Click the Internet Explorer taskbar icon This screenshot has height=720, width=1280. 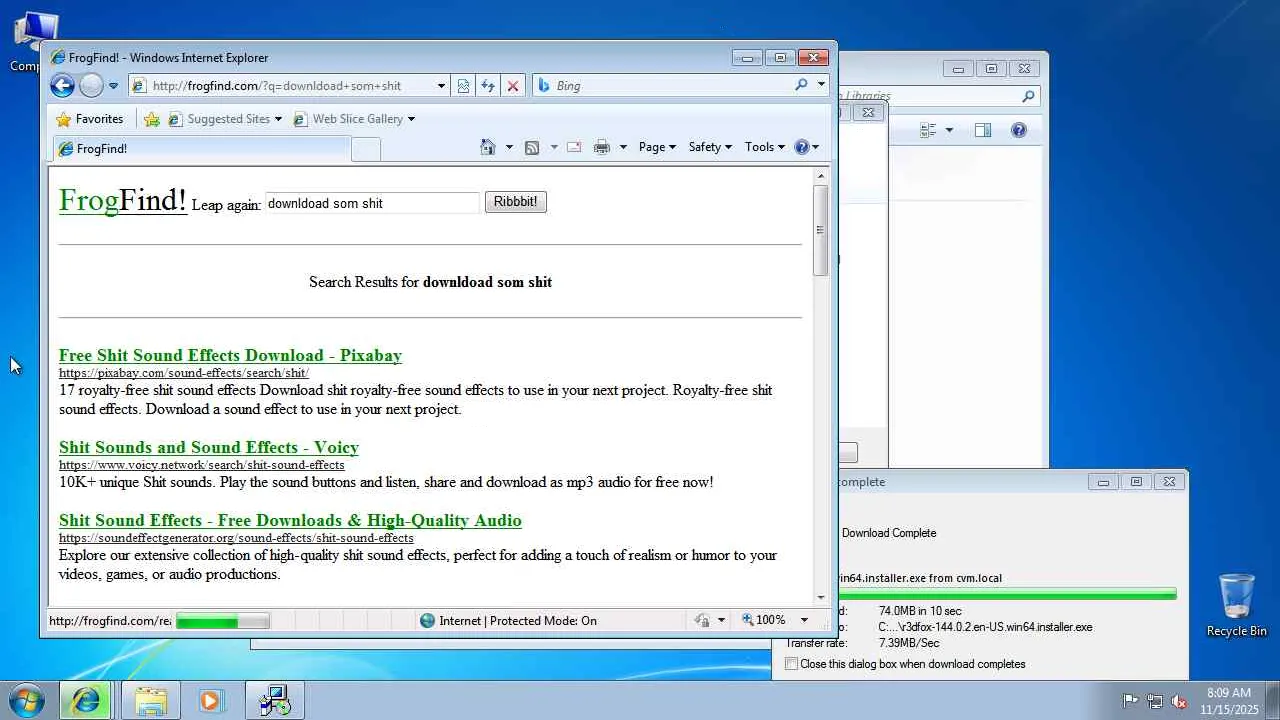coord(86,700)
